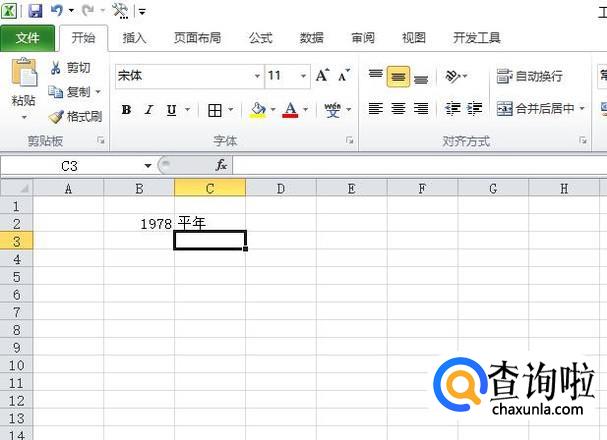Open the font color dropdown arrow
The height and width of the screenshot is (440, 607).
pos(305,110)
